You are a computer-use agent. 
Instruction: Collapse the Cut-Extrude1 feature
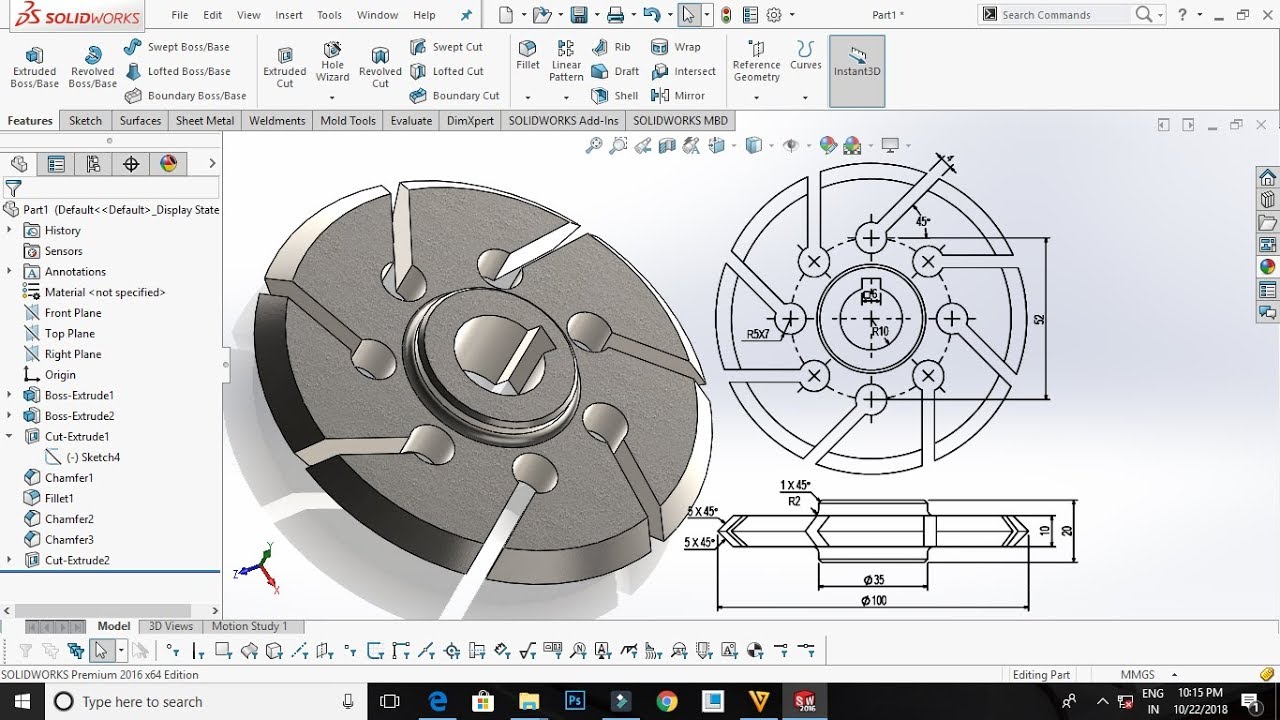tap(9, 436)
